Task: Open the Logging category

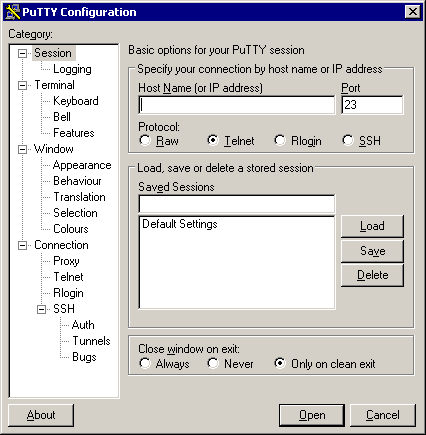Action: [x=72, y=69]
